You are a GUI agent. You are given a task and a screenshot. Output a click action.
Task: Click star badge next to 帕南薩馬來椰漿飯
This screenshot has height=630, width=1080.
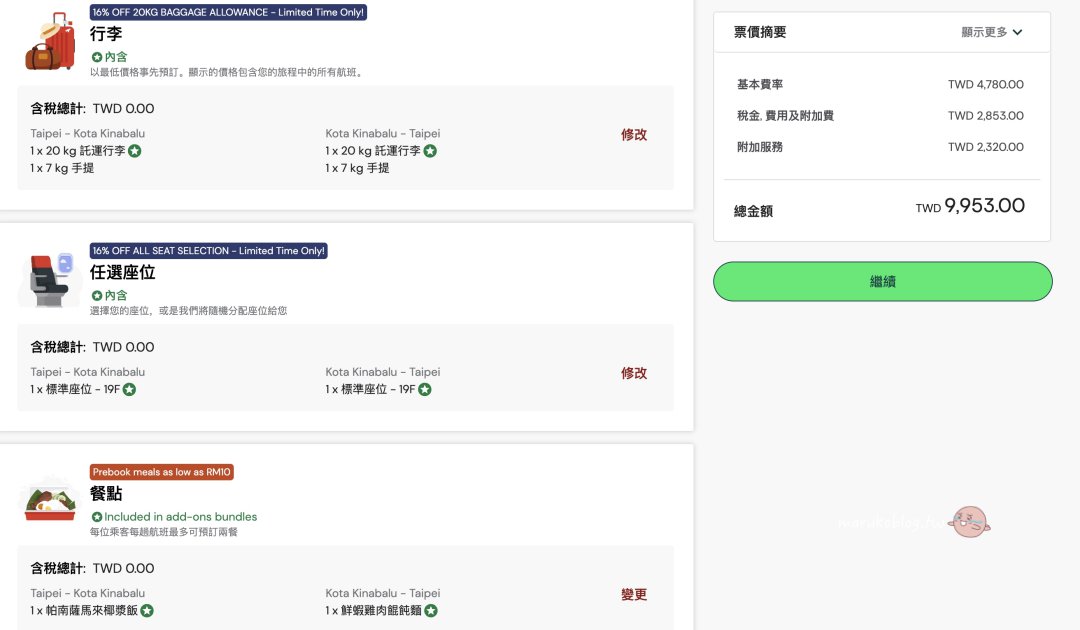click(x=147, y=611)
